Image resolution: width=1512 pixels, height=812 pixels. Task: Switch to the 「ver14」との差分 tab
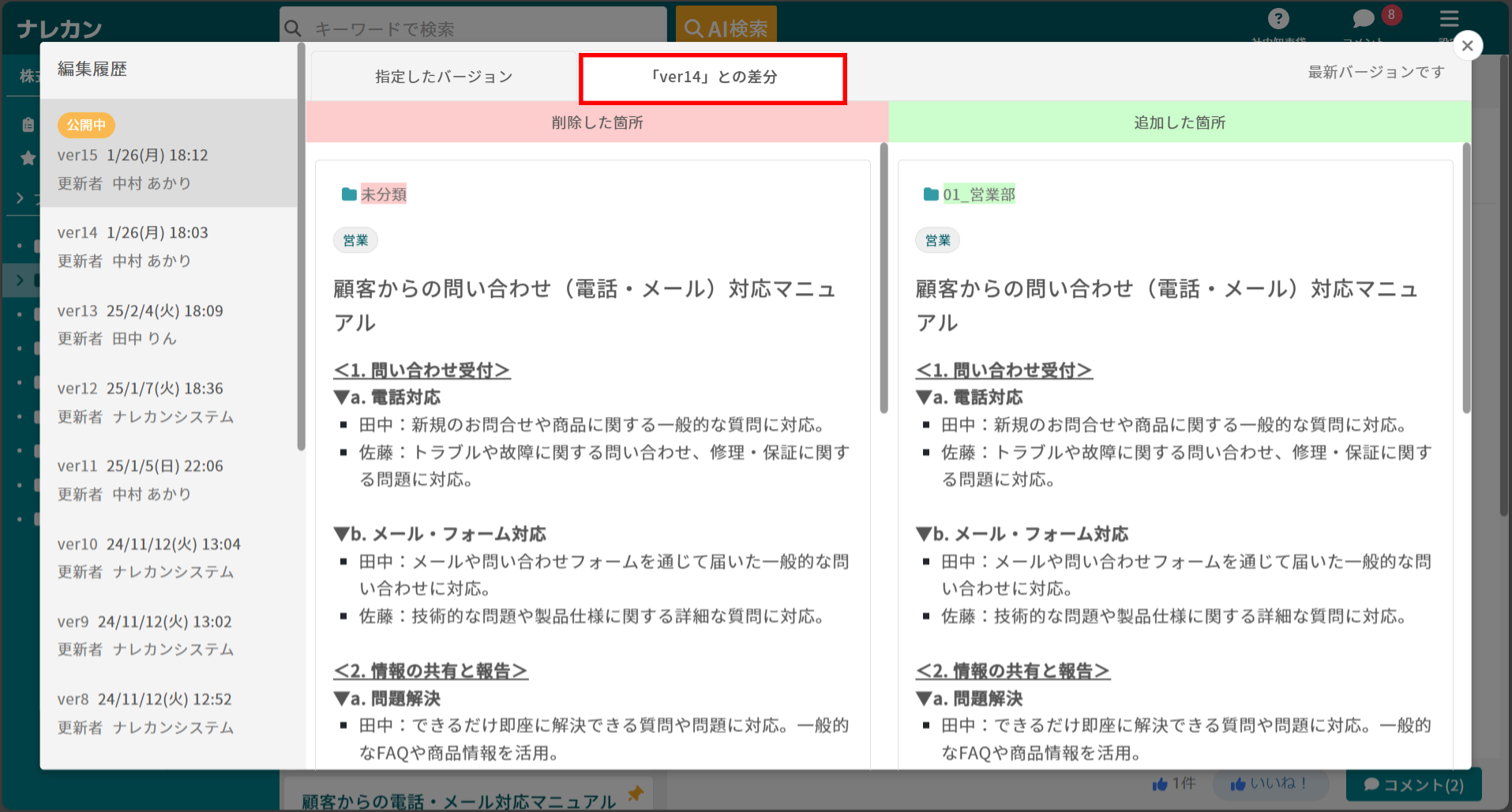coord(712,77)
